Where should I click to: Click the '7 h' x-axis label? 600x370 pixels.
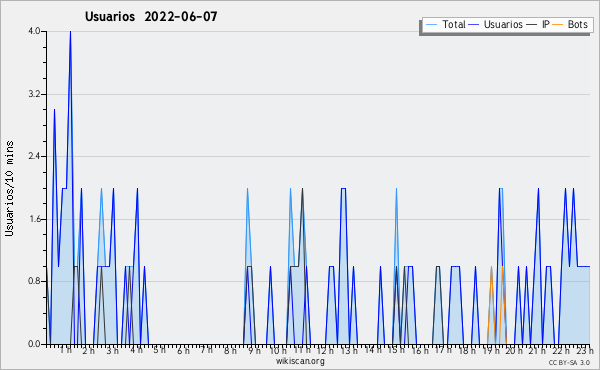coord(207,349)
